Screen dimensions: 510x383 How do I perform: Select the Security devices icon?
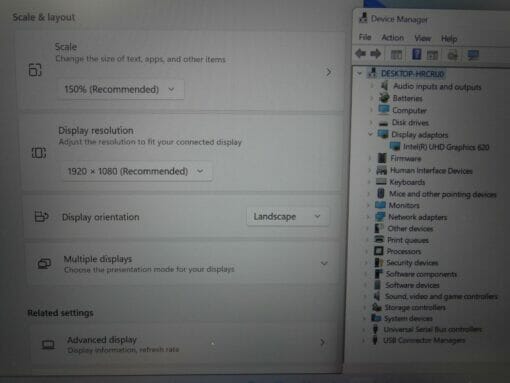pos(379,262)
